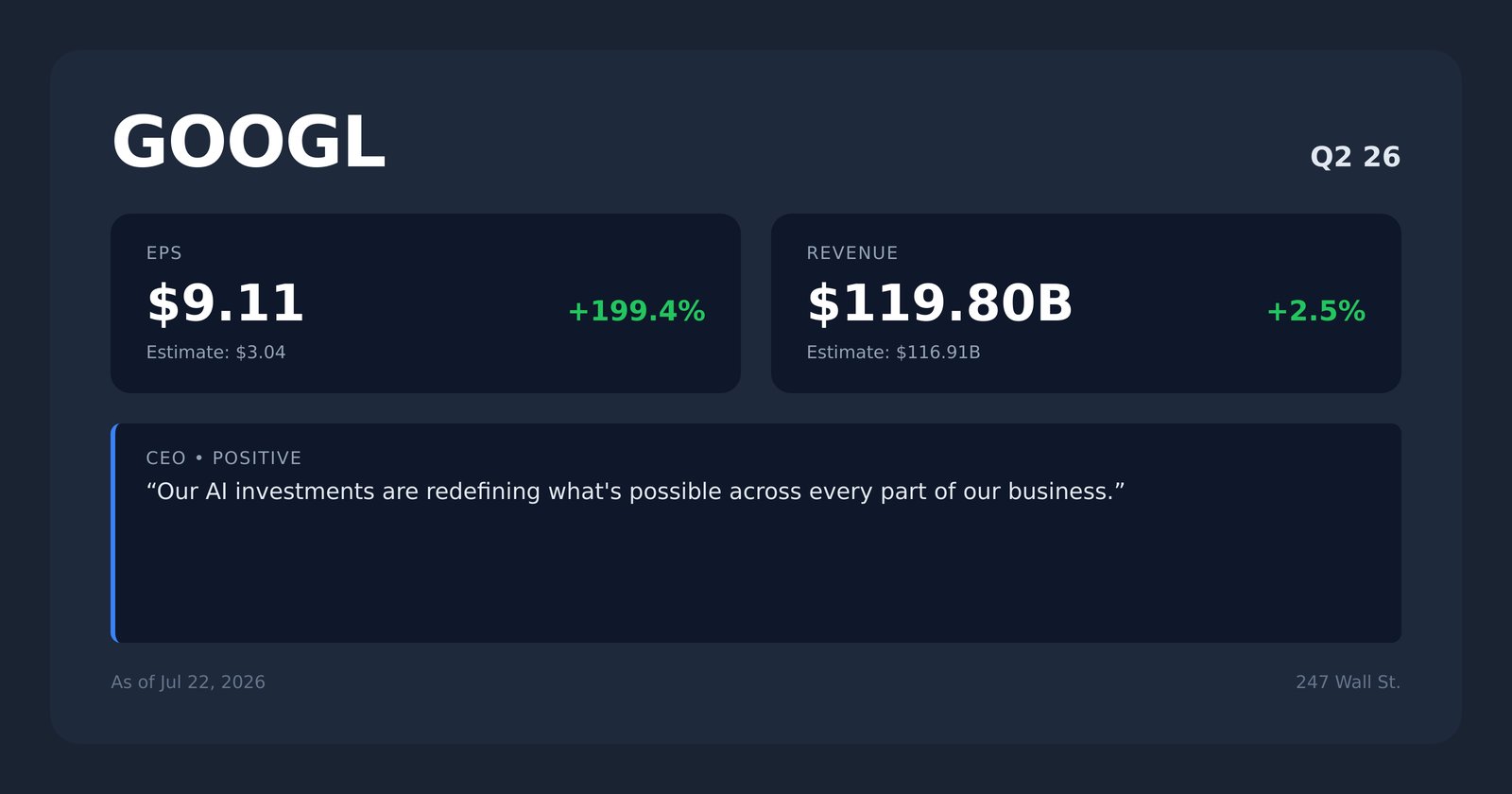1512x794 pixels.
Task: Click the EPS card label
Action: 164,253
